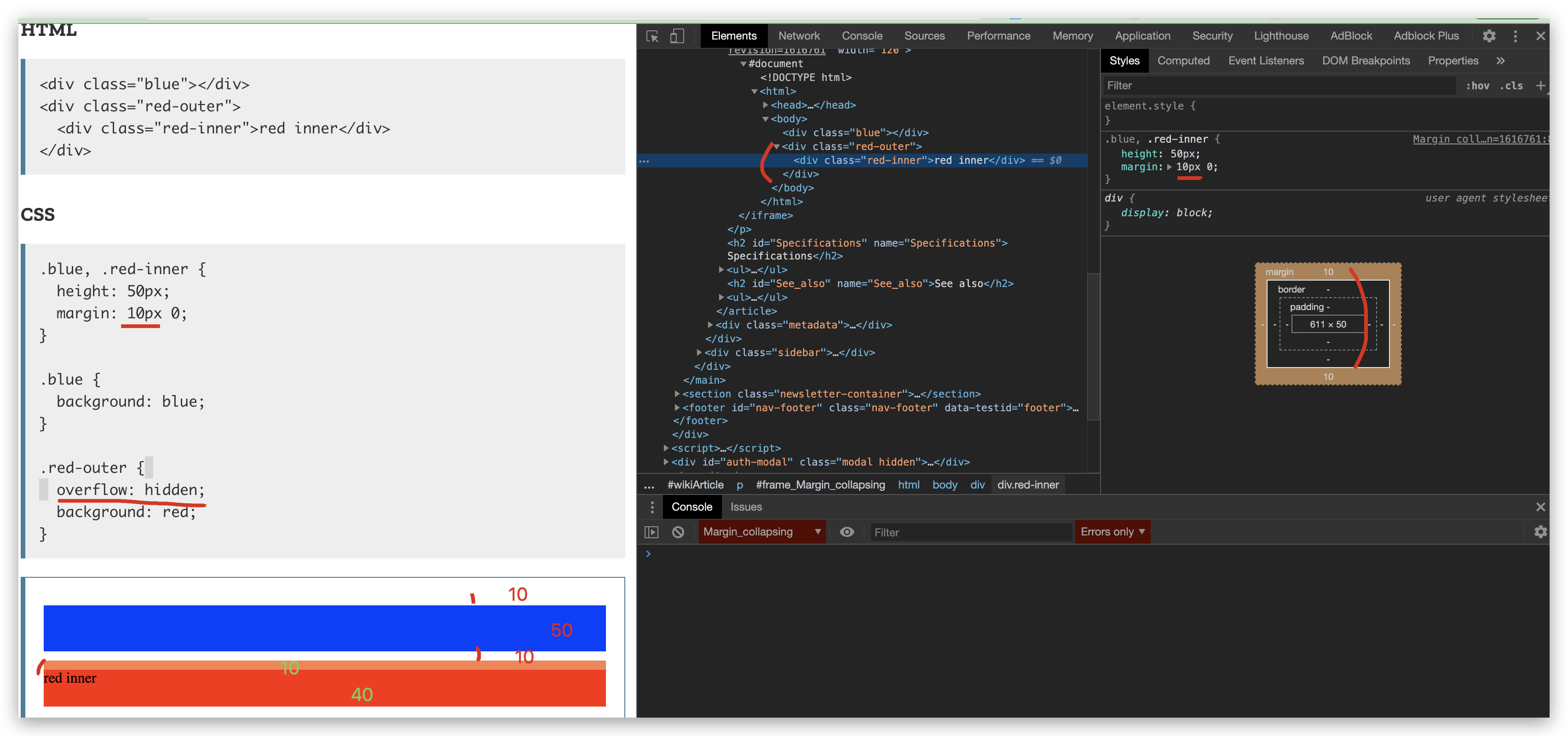This screenshot has width=1568, height=736.
Task: Select the Specifications h2 node
Action: [x=867, y=250]
